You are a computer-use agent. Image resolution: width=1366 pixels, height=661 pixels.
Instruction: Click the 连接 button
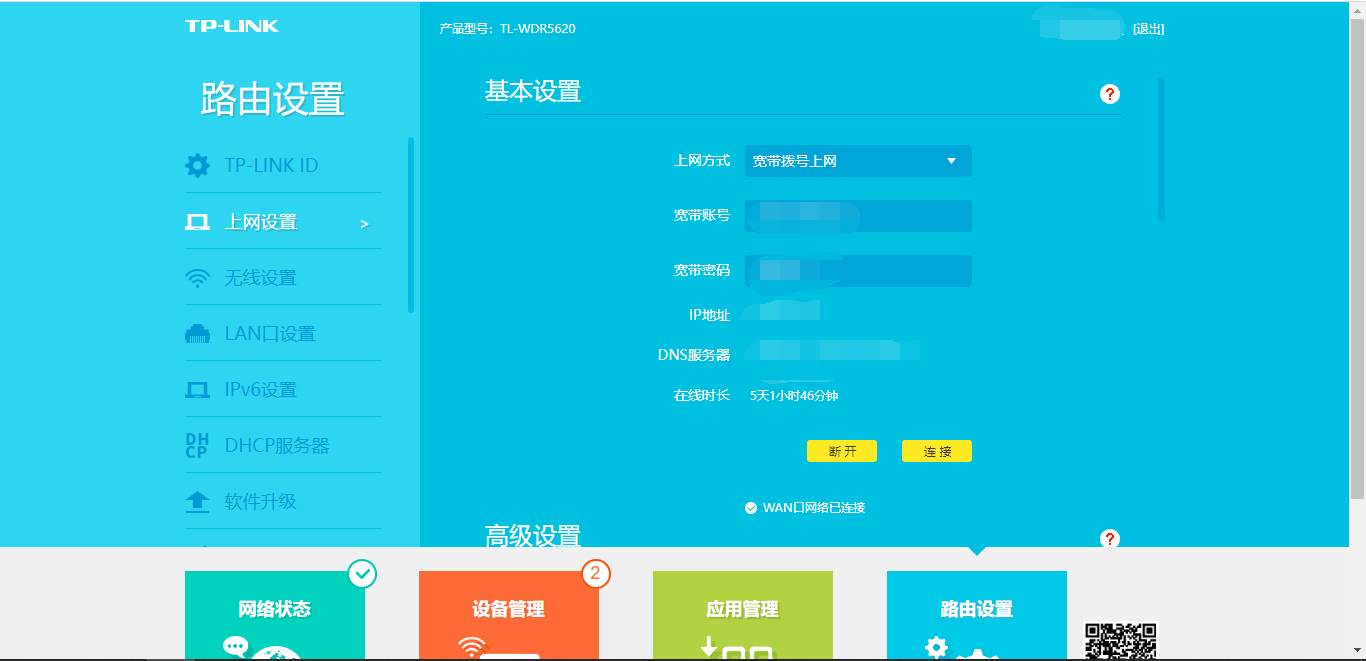click(937, 451)
